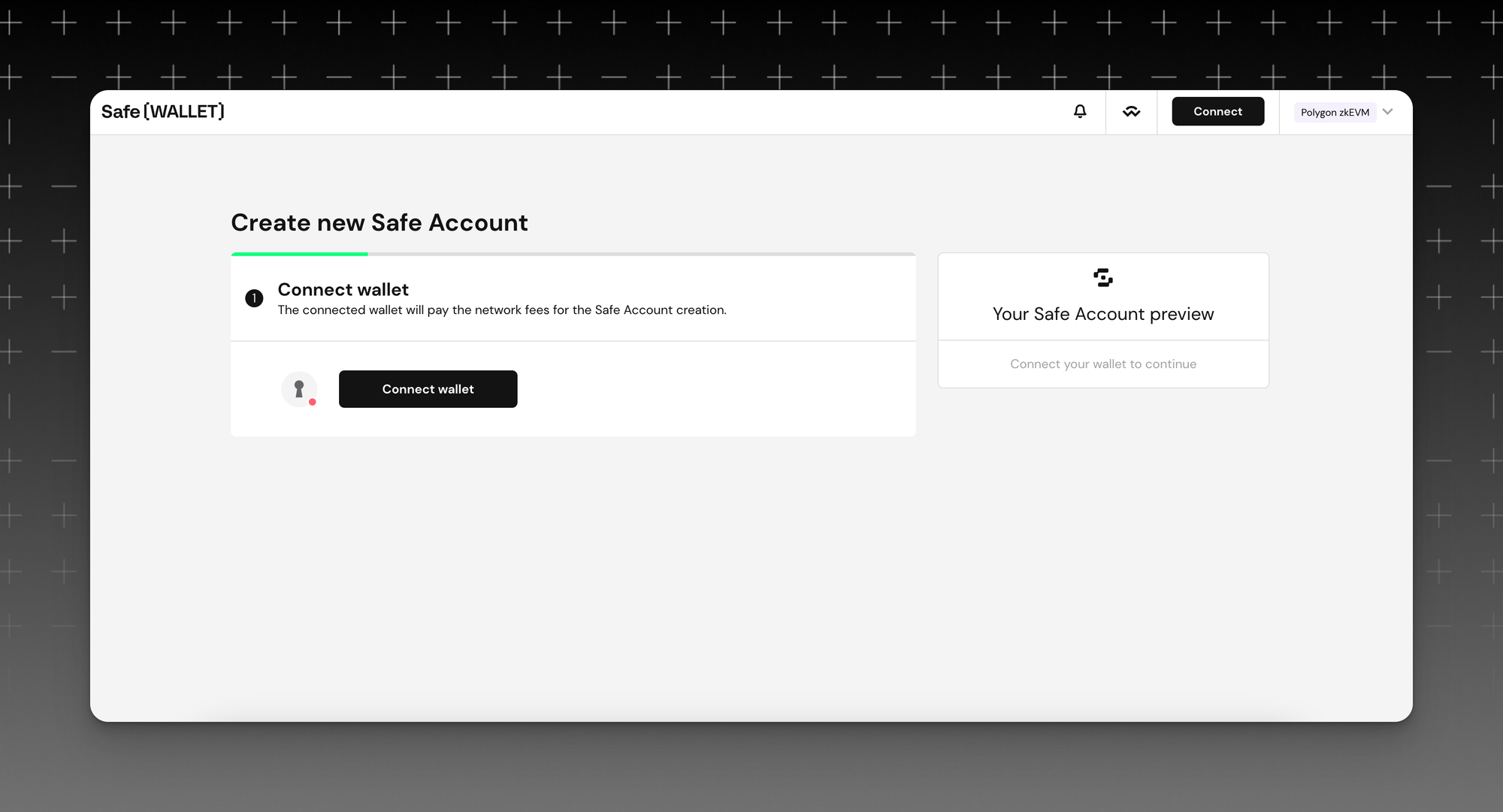Click the step 1 number circle

click(x=254, y=298)
